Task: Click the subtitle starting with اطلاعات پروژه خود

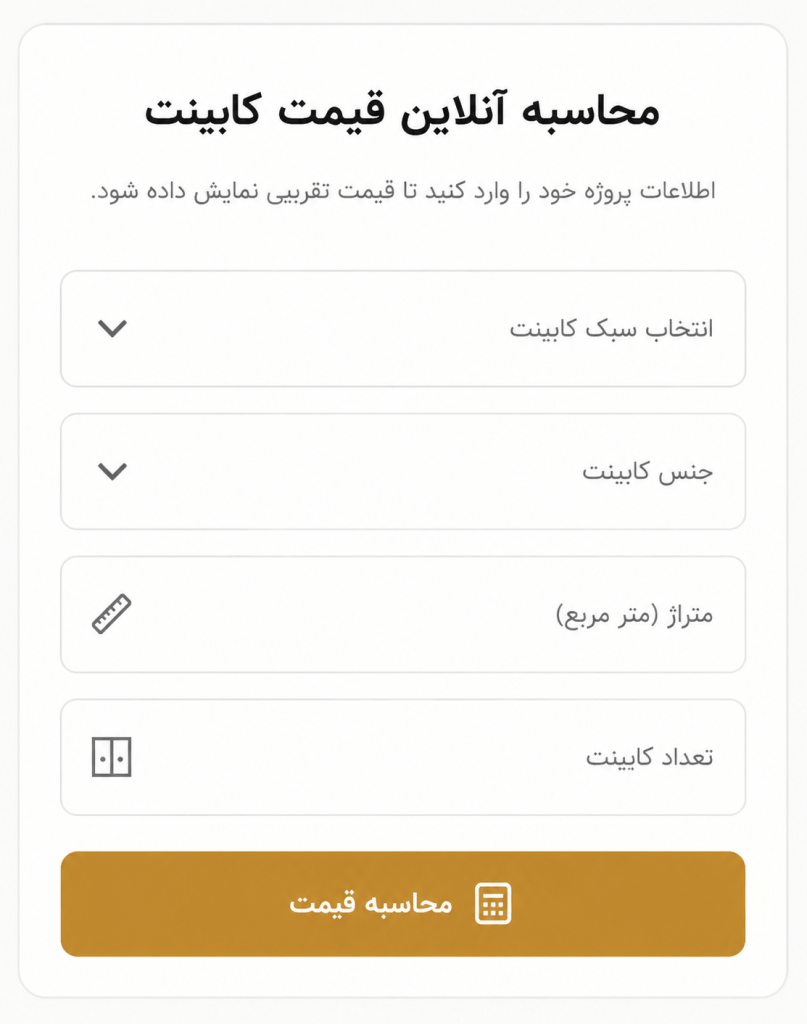Action: [x=403, y=191]
